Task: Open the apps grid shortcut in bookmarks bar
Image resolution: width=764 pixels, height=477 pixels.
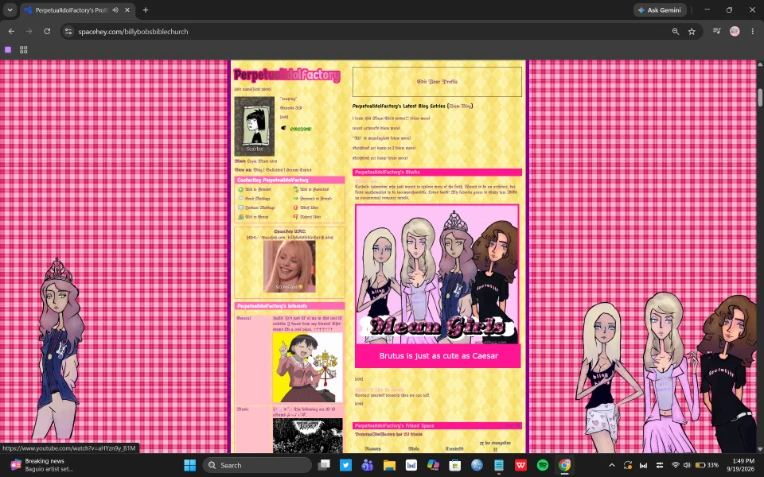Action: [23, 49]
